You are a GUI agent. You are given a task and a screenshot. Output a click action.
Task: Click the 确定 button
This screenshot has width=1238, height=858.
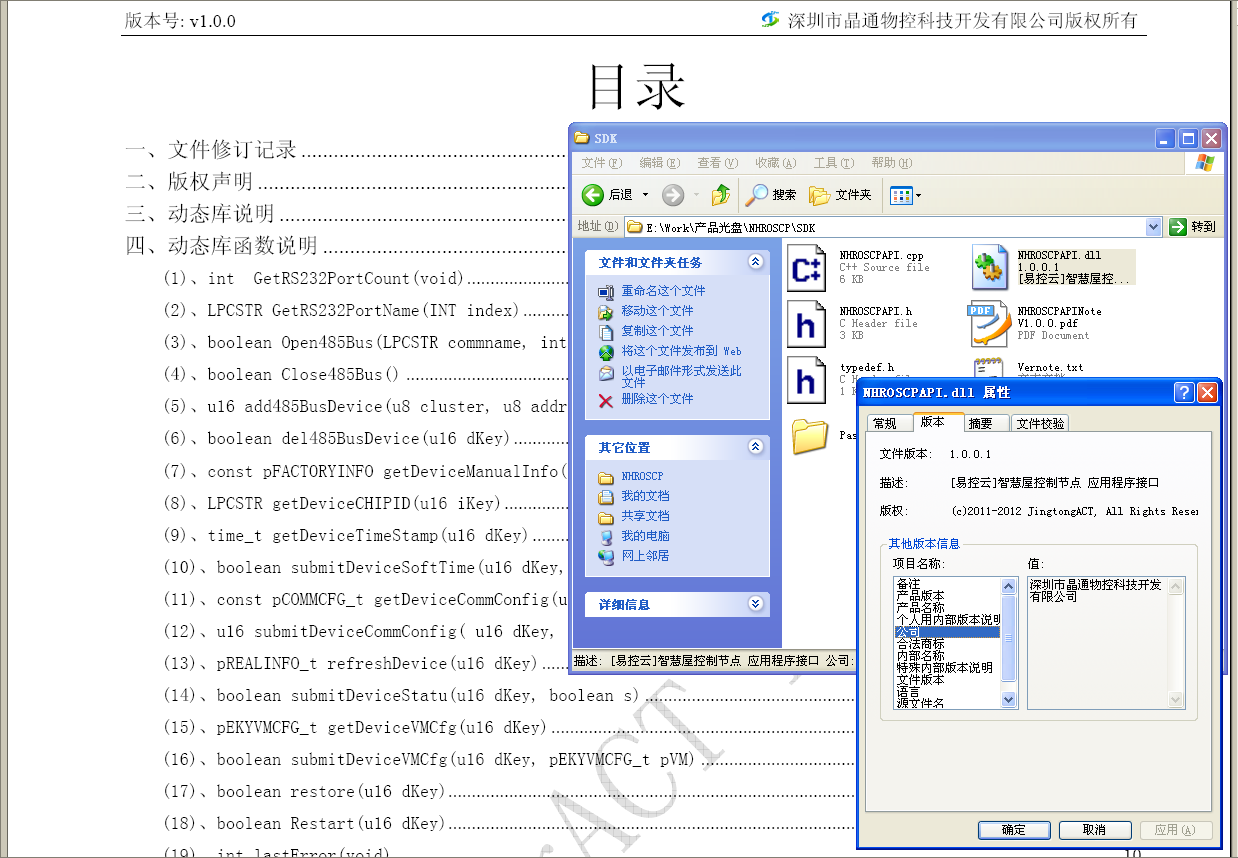(1013, 830)
